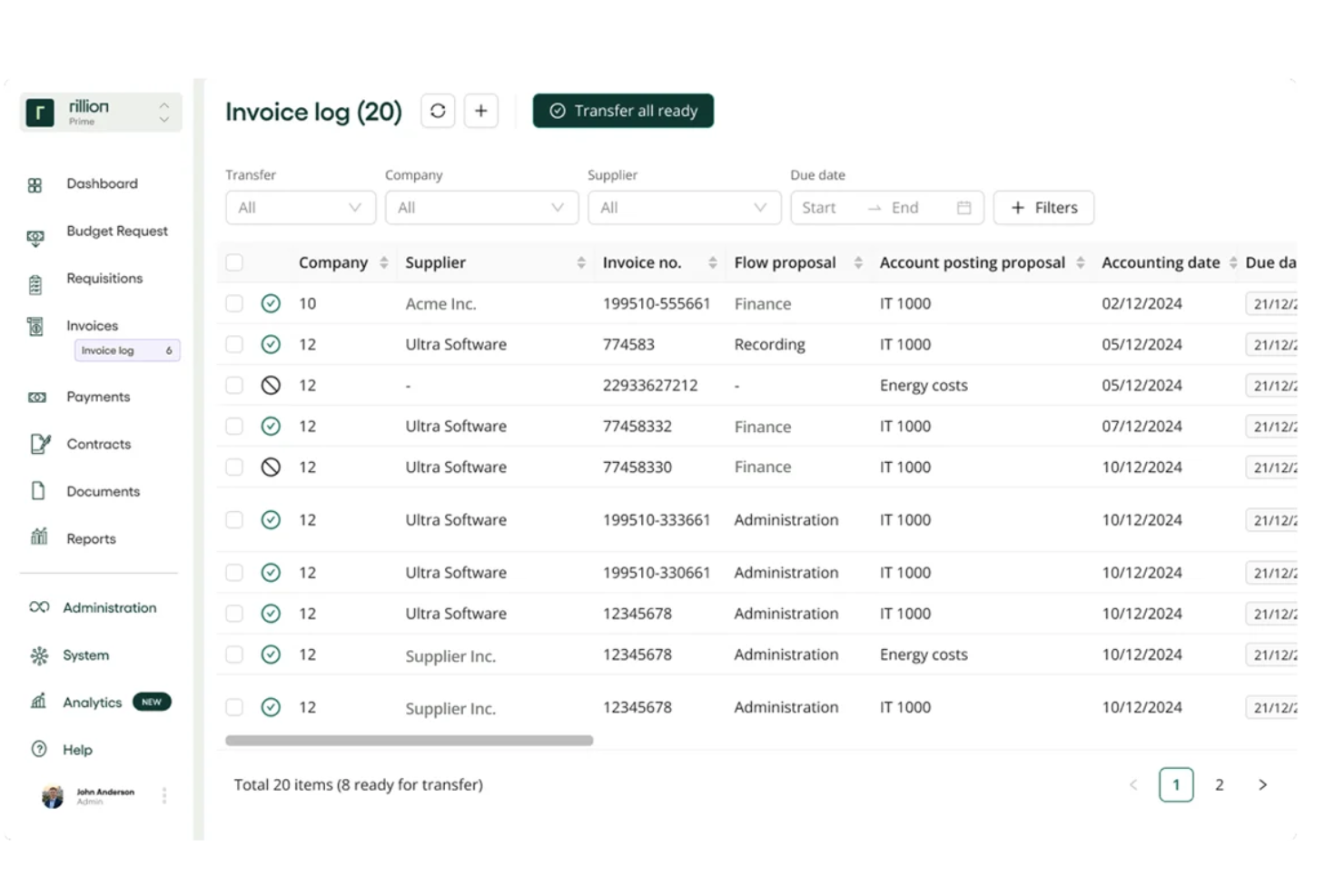Open Budget Request in the sidebar
Image resolution: width=1344 pixels, height=896 pixels.
click(x=117, y=231)
